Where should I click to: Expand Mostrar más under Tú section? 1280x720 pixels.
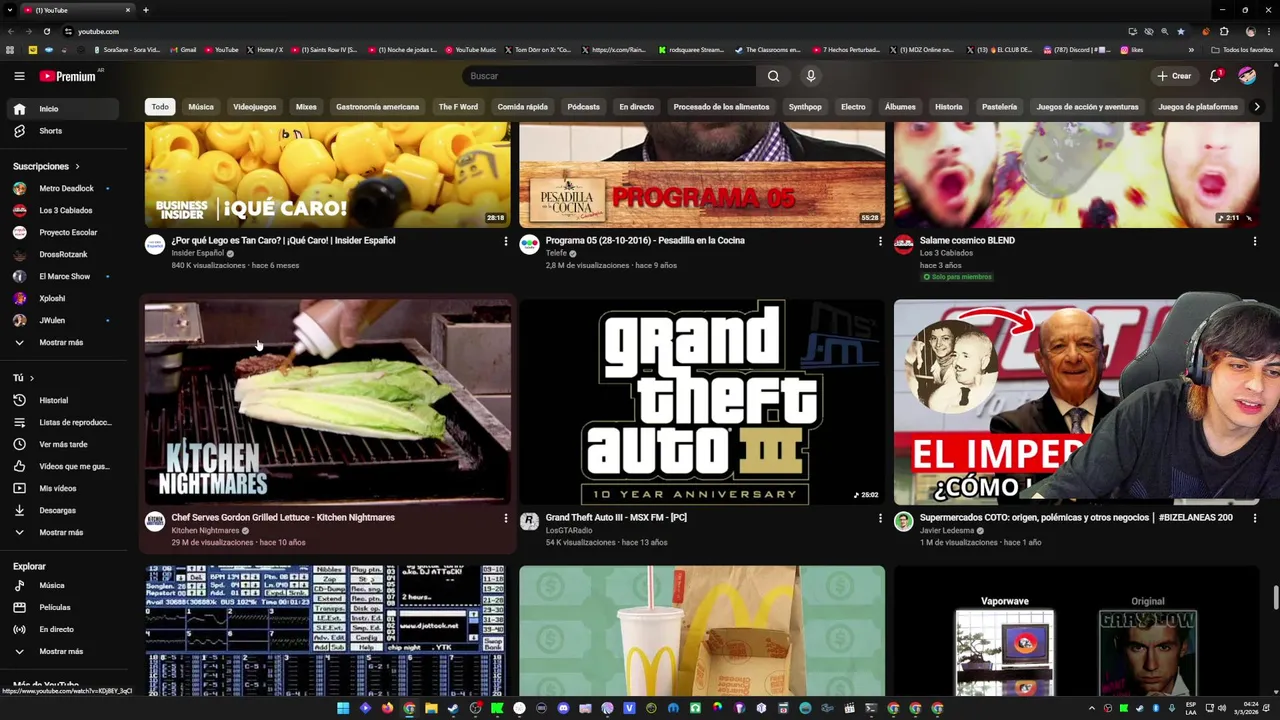click(65, 532)
